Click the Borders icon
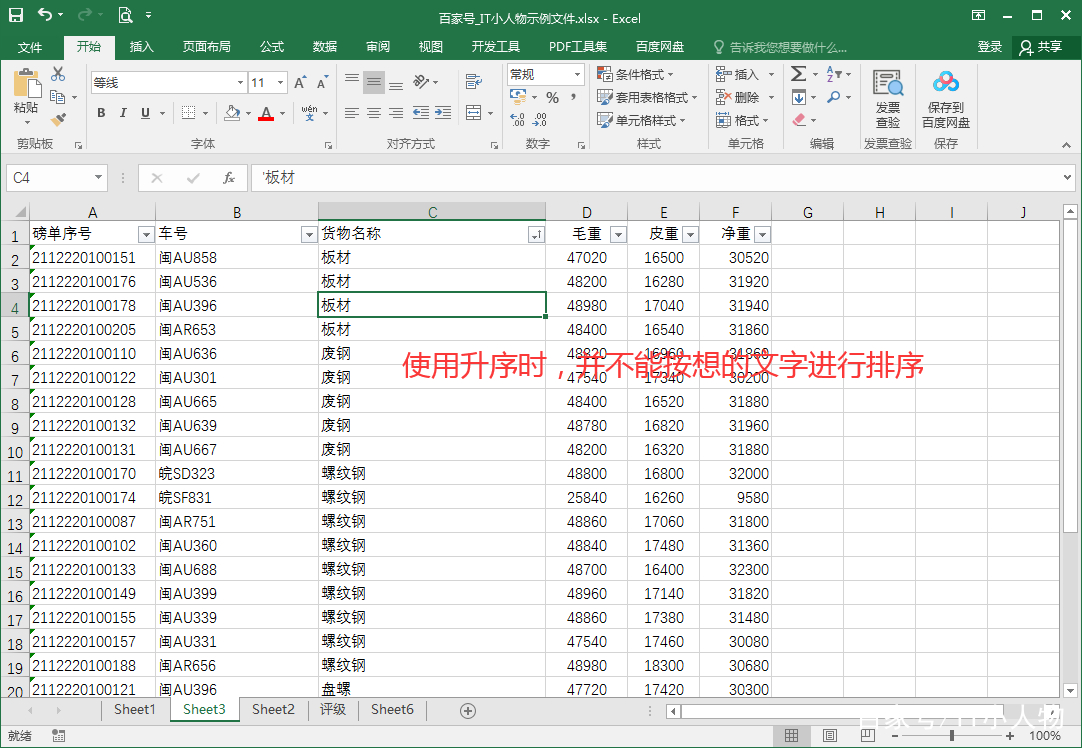This screenshot has height=748, width=1082. [x=188, y=112]
